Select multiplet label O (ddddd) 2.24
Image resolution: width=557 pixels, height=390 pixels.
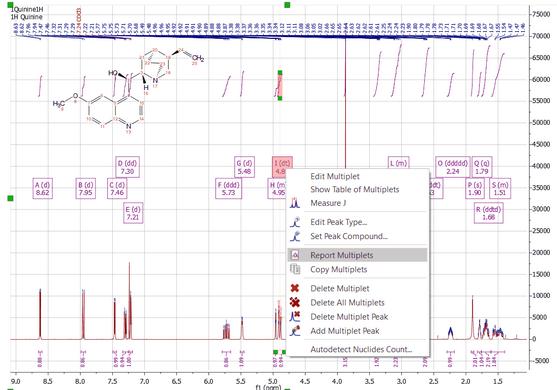coord(453,167)
